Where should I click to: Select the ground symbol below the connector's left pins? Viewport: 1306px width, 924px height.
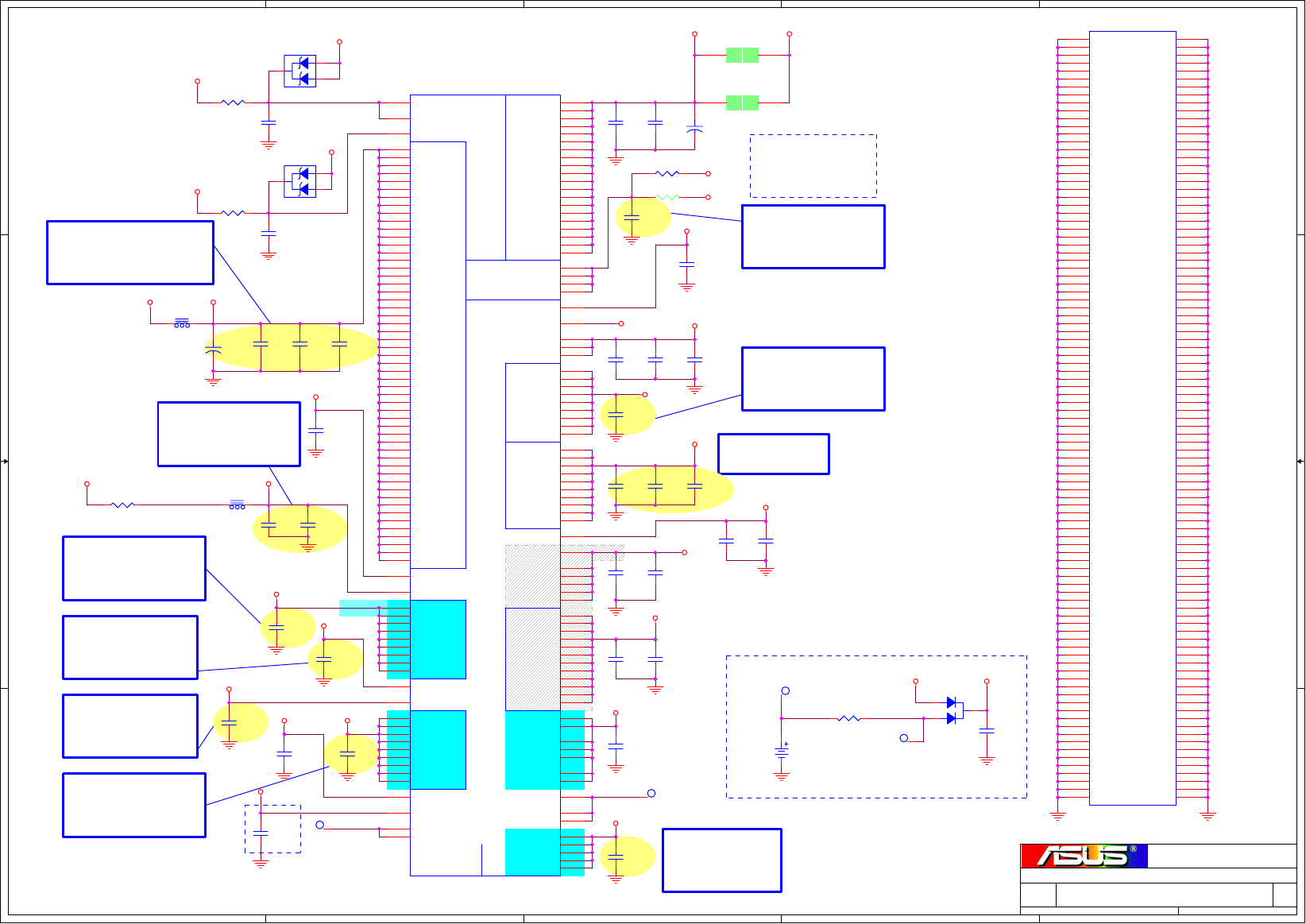pyautogui.click(x=1057, y=816)
